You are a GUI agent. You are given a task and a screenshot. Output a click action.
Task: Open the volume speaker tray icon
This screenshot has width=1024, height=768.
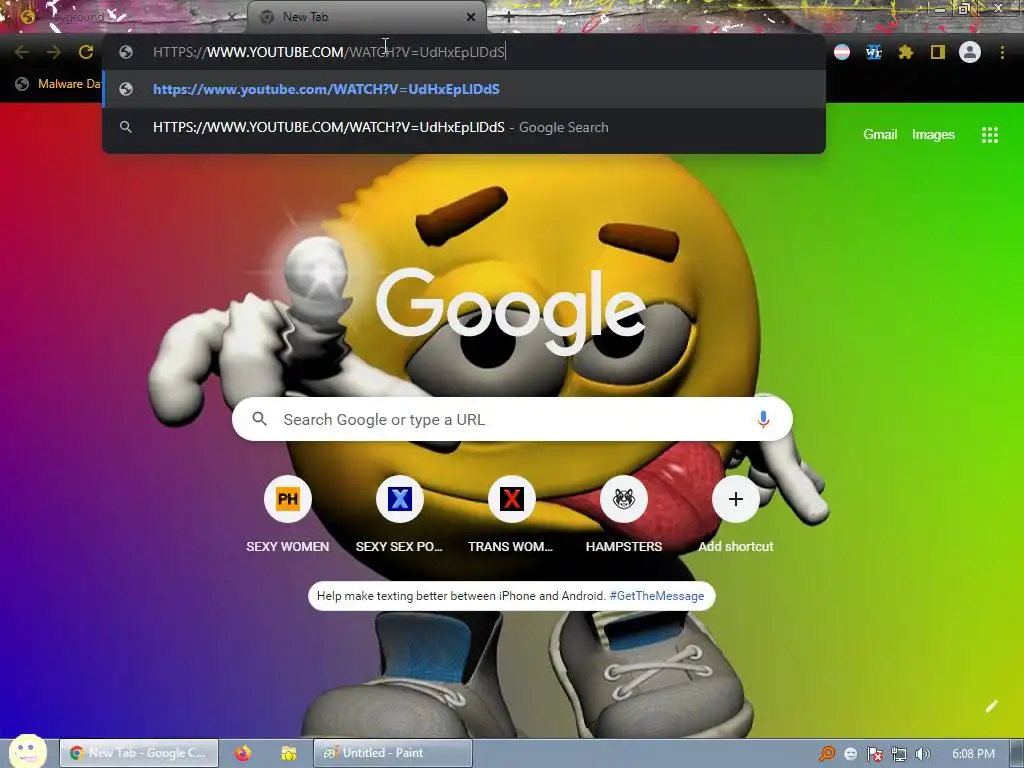(922, 754)
